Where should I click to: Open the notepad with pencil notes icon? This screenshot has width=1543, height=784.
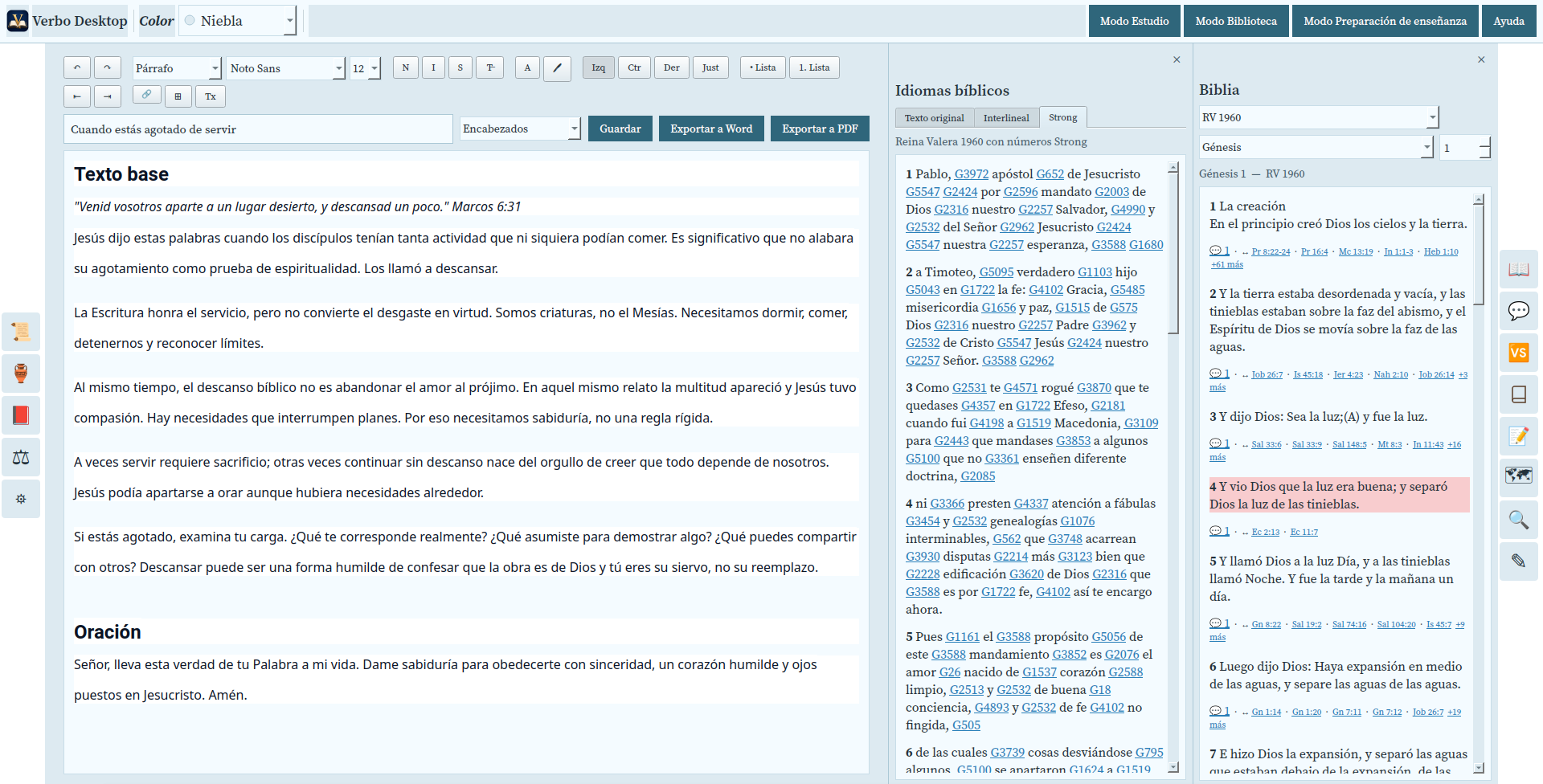click(1518, 436)
